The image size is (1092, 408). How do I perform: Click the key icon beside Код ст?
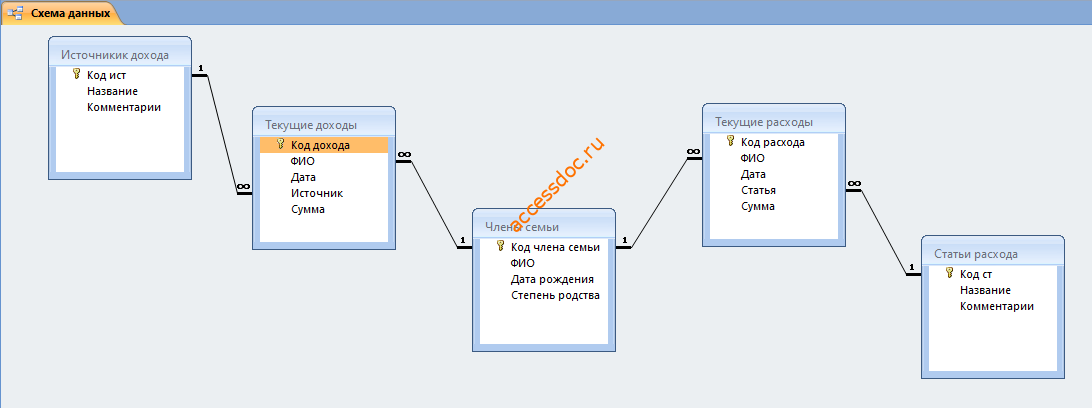[x=949, y=273]
